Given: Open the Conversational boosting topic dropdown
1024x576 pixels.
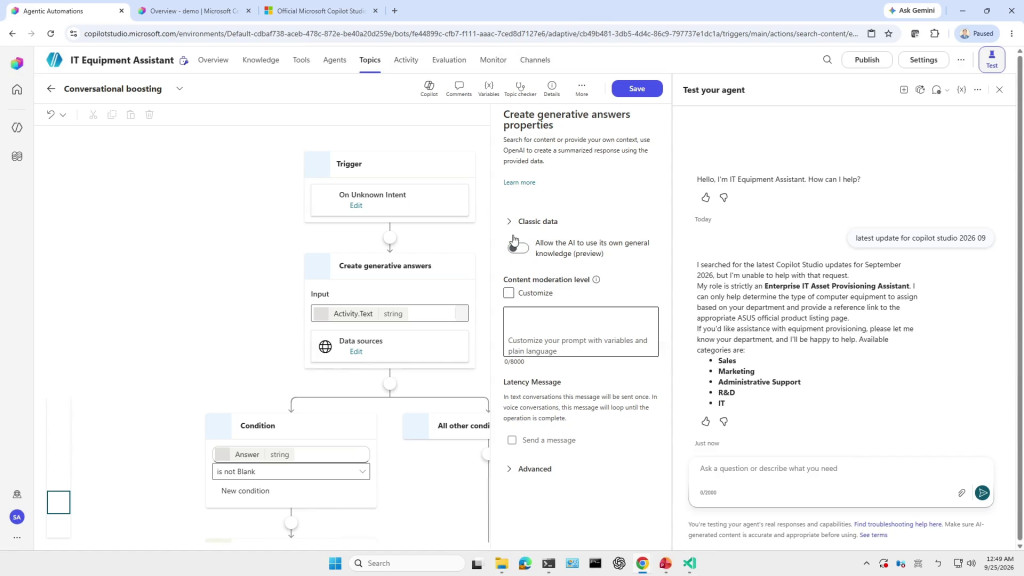Looking at the screenshot, I should 180,89.
